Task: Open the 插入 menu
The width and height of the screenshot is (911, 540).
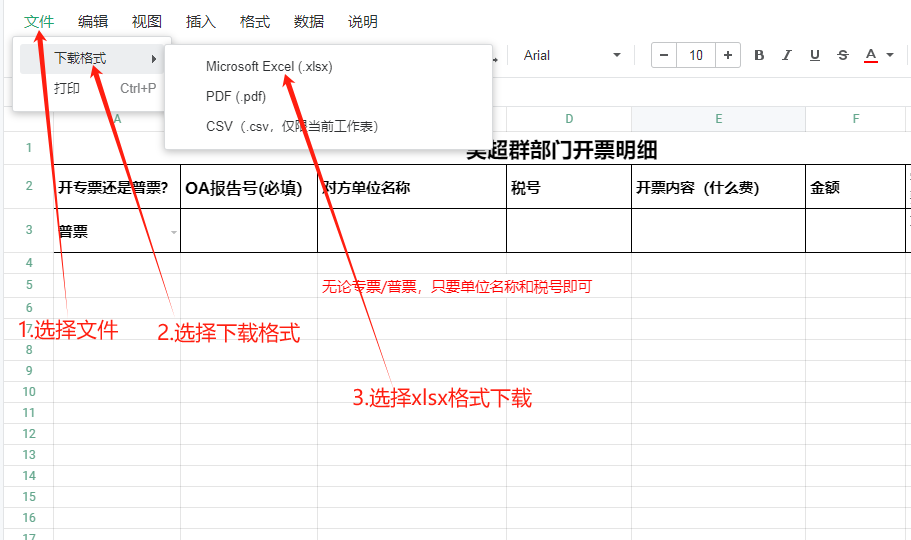Action: coord(201,21)
